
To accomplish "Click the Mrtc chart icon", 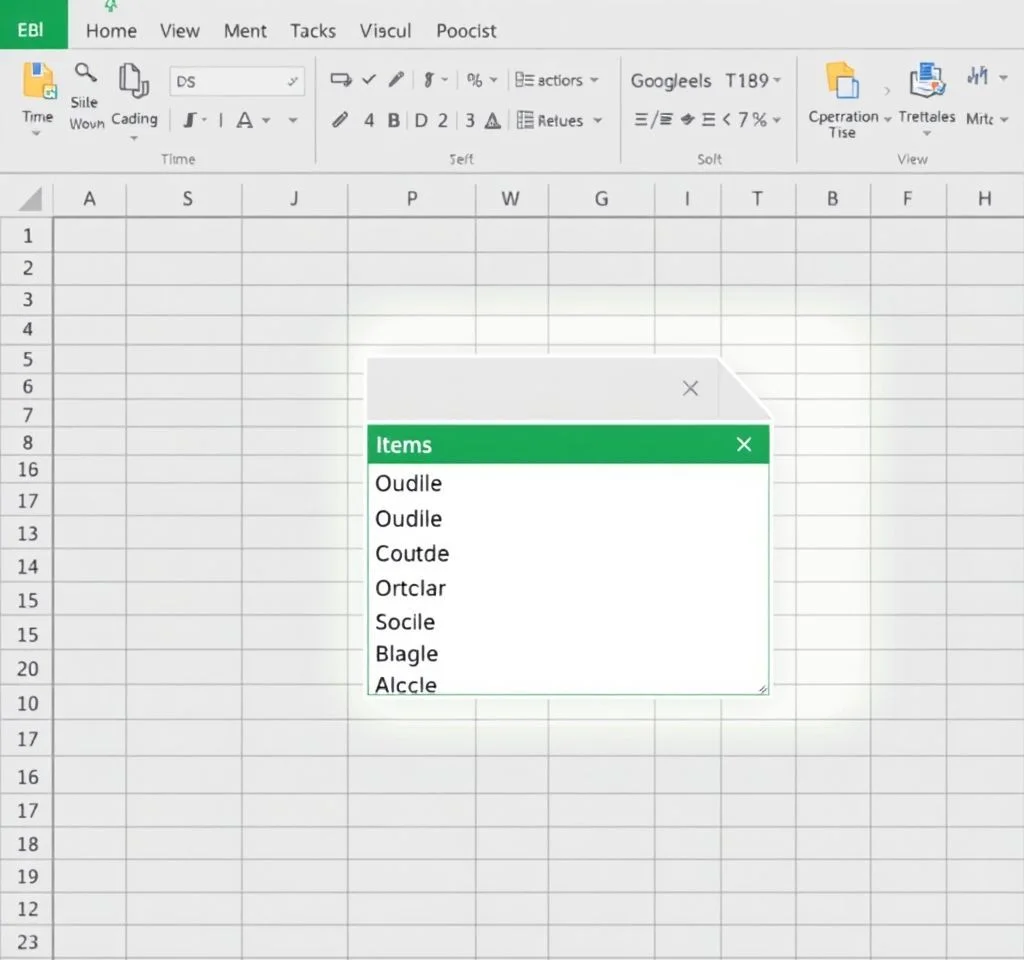I will [x=978, y=78].
